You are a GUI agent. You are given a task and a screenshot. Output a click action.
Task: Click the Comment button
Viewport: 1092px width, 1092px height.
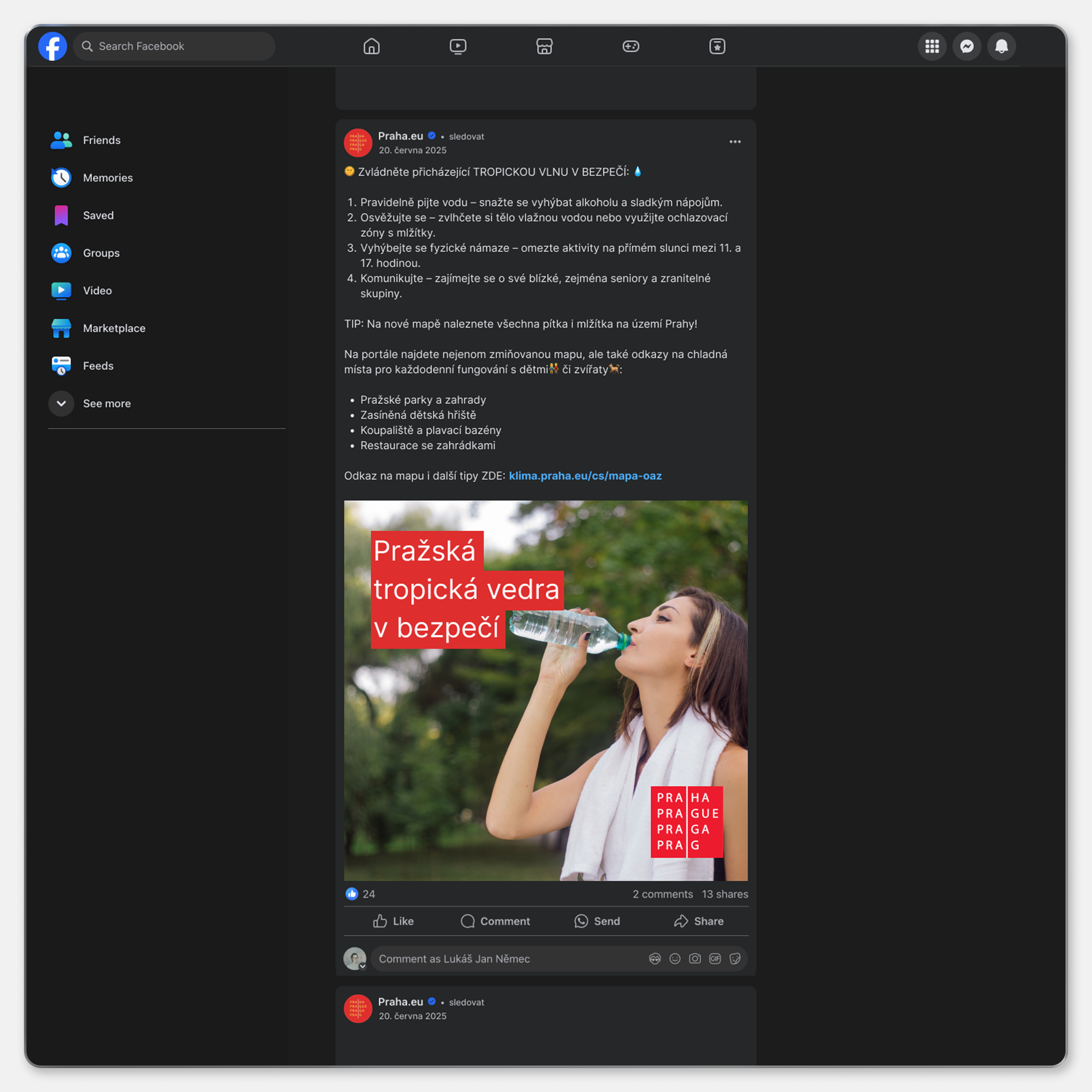(495, 921)
